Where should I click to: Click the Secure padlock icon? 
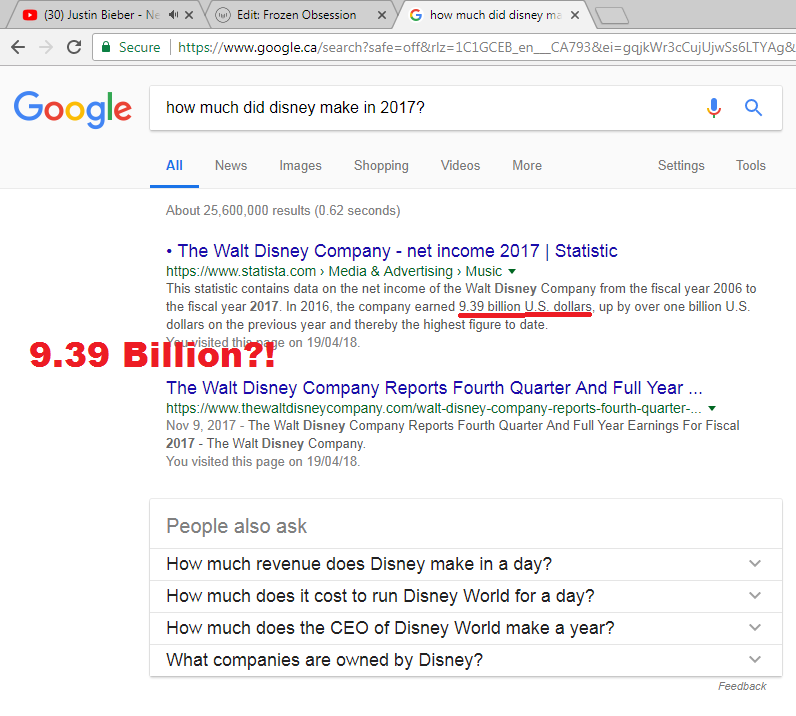pyautogui.click(x=106, y=47)
